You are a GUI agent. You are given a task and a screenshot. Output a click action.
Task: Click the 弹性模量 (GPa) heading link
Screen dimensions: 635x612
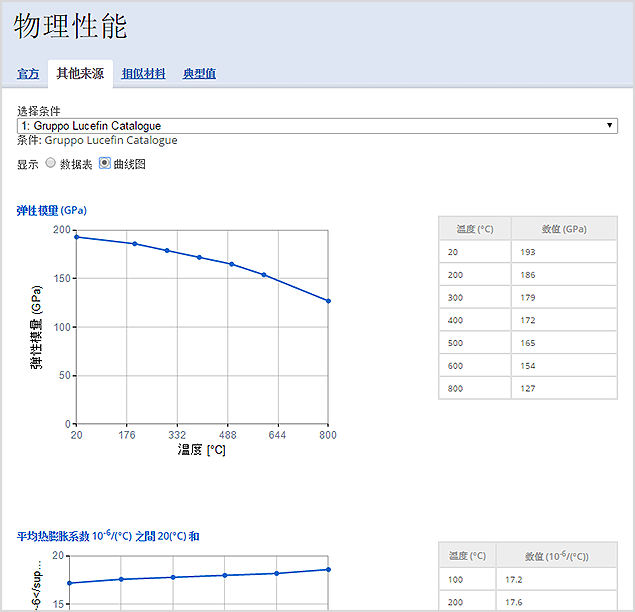(x=52, y=211)
